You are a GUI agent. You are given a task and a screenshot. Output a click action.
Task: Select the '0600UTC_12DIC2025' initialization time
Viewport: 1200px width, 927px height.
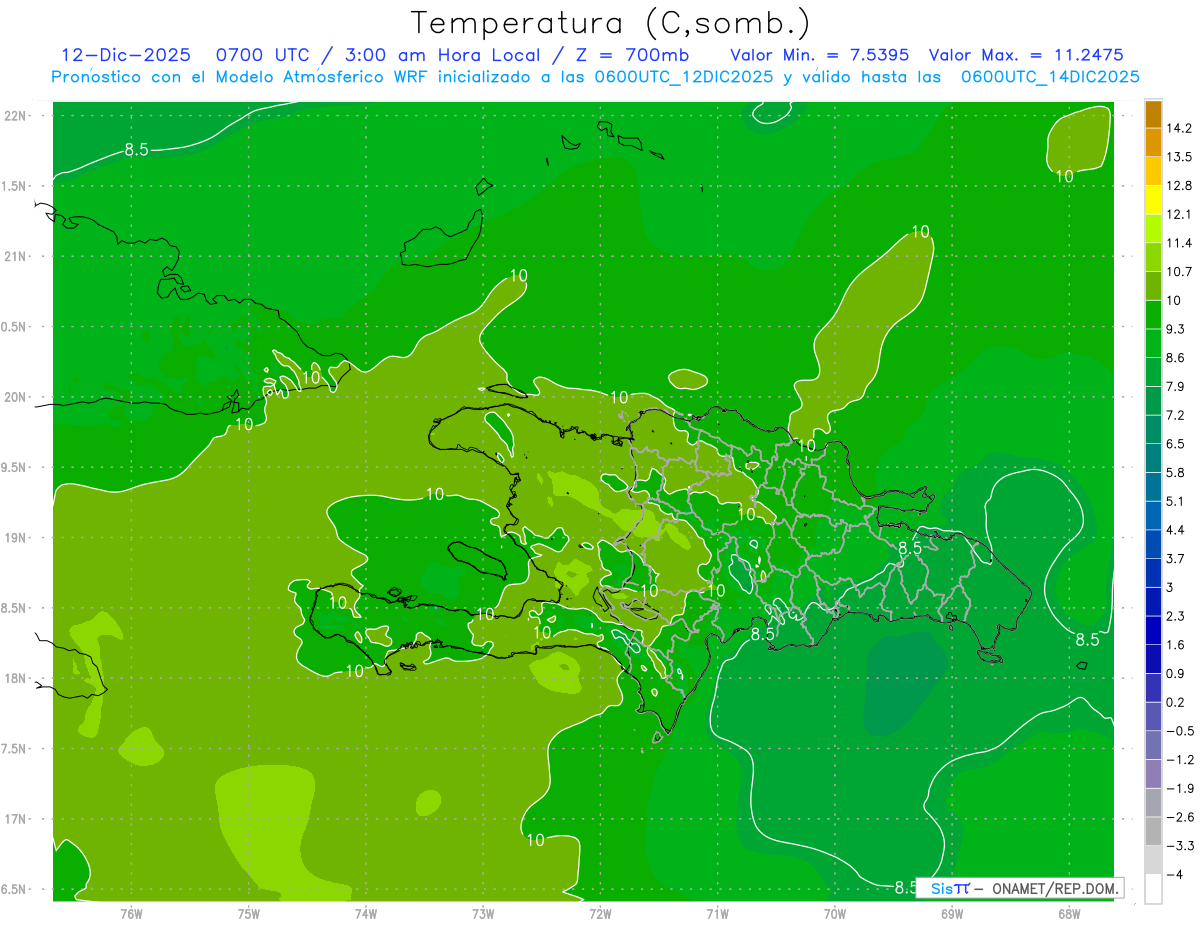(x=683, y=77)
